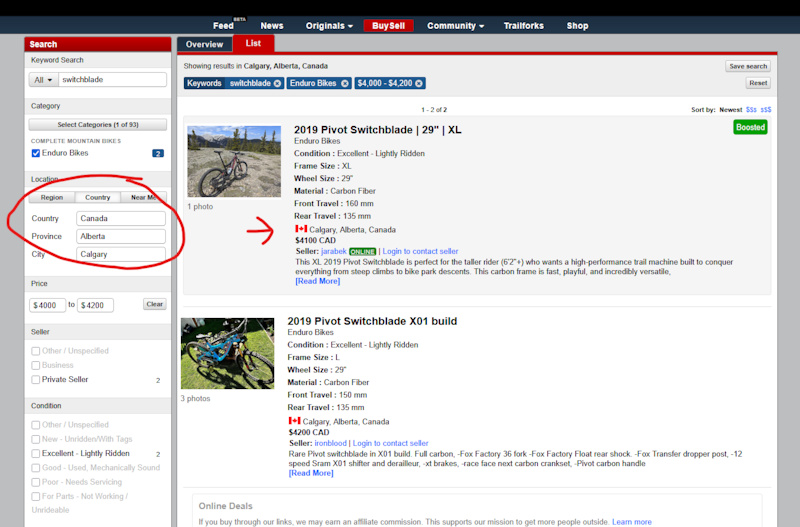
Task: Click Read More on the XL Switchblade listing
Action: [x=317, y=281]
